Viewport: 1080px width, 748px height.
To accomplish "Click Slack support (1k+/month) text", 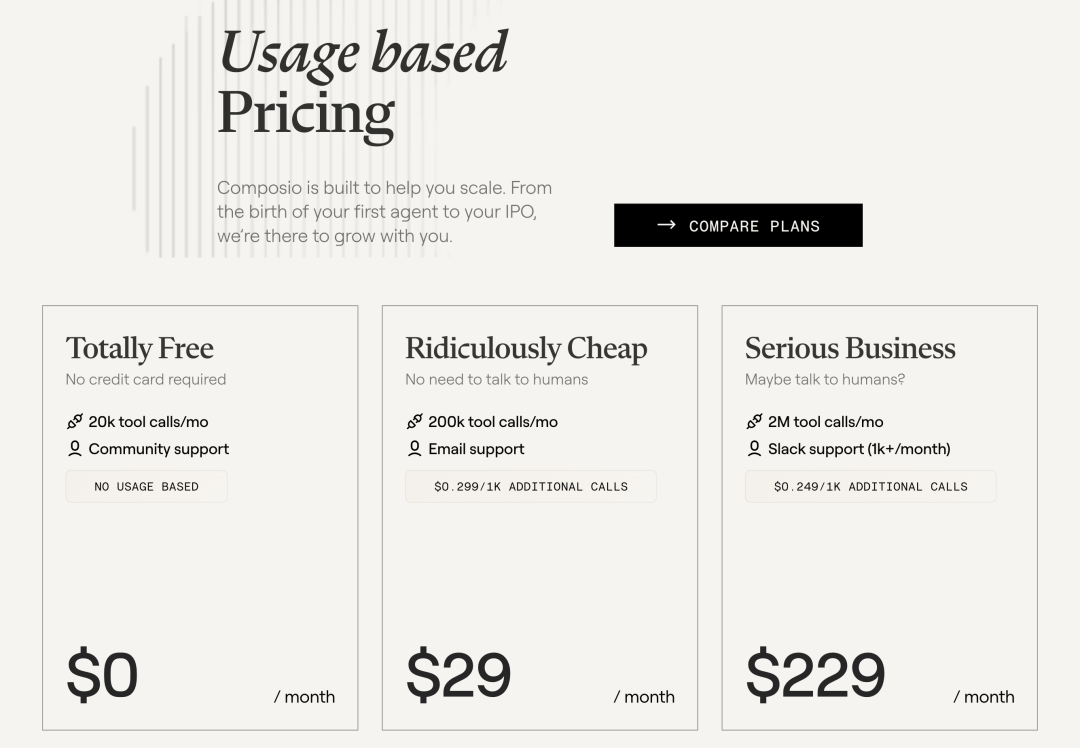I will coord(859,449).
